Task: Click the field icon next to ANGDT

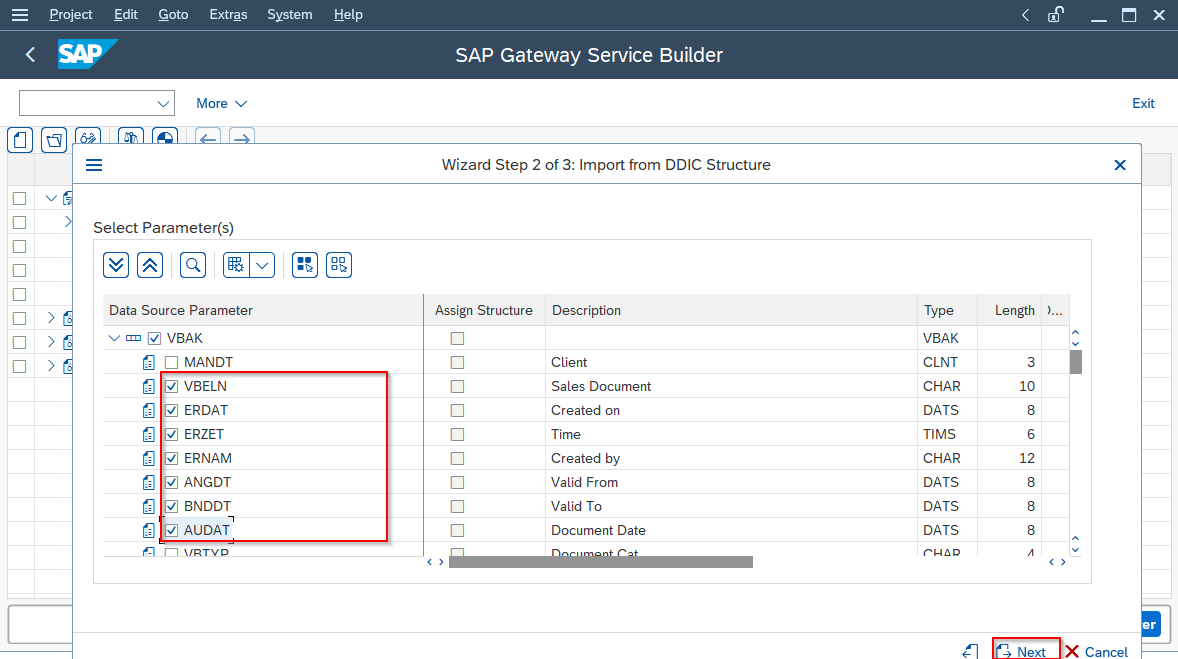Action: point(149,482)
